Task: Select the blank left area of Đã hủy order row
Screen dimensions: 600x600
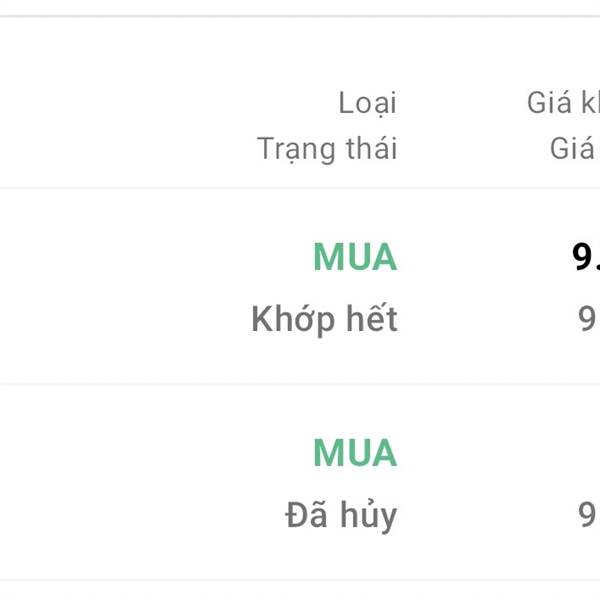Action: [138, 483]
